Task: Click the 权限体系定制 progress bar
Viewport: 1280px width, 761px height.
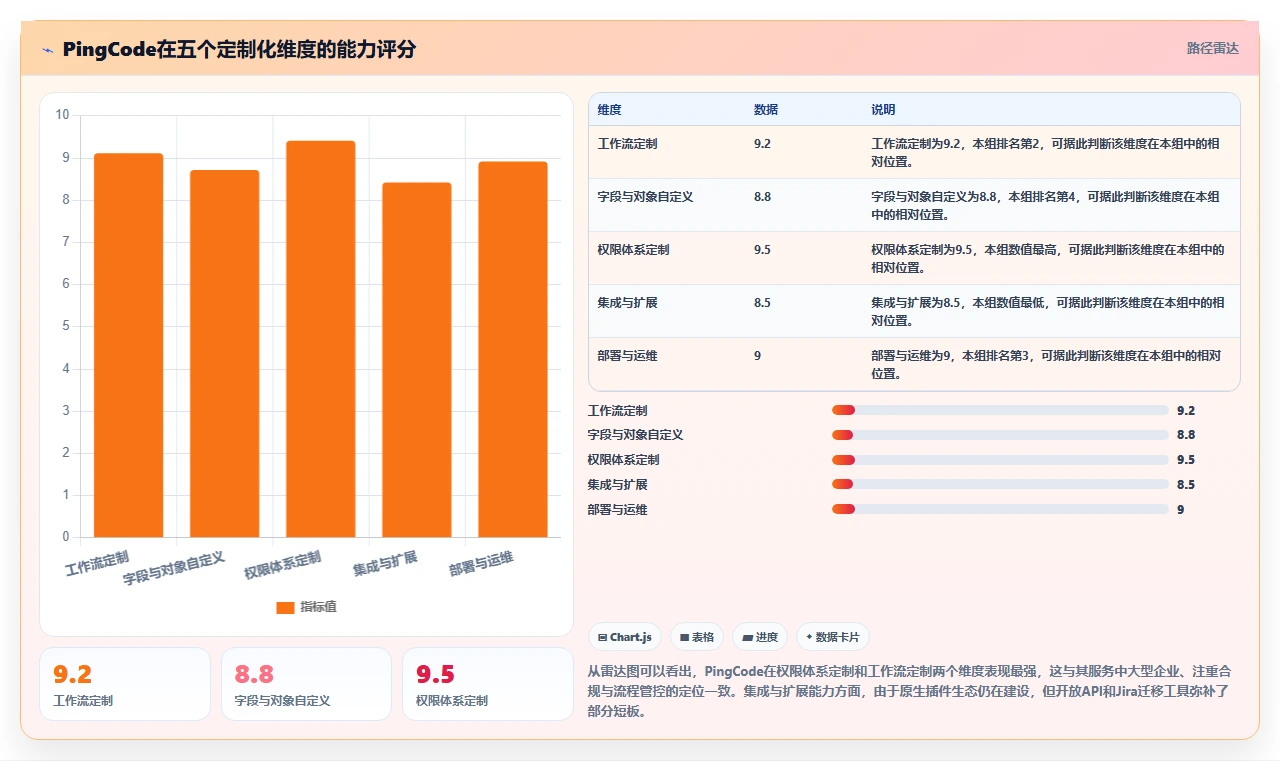Action: click(x=1000, y=460)
